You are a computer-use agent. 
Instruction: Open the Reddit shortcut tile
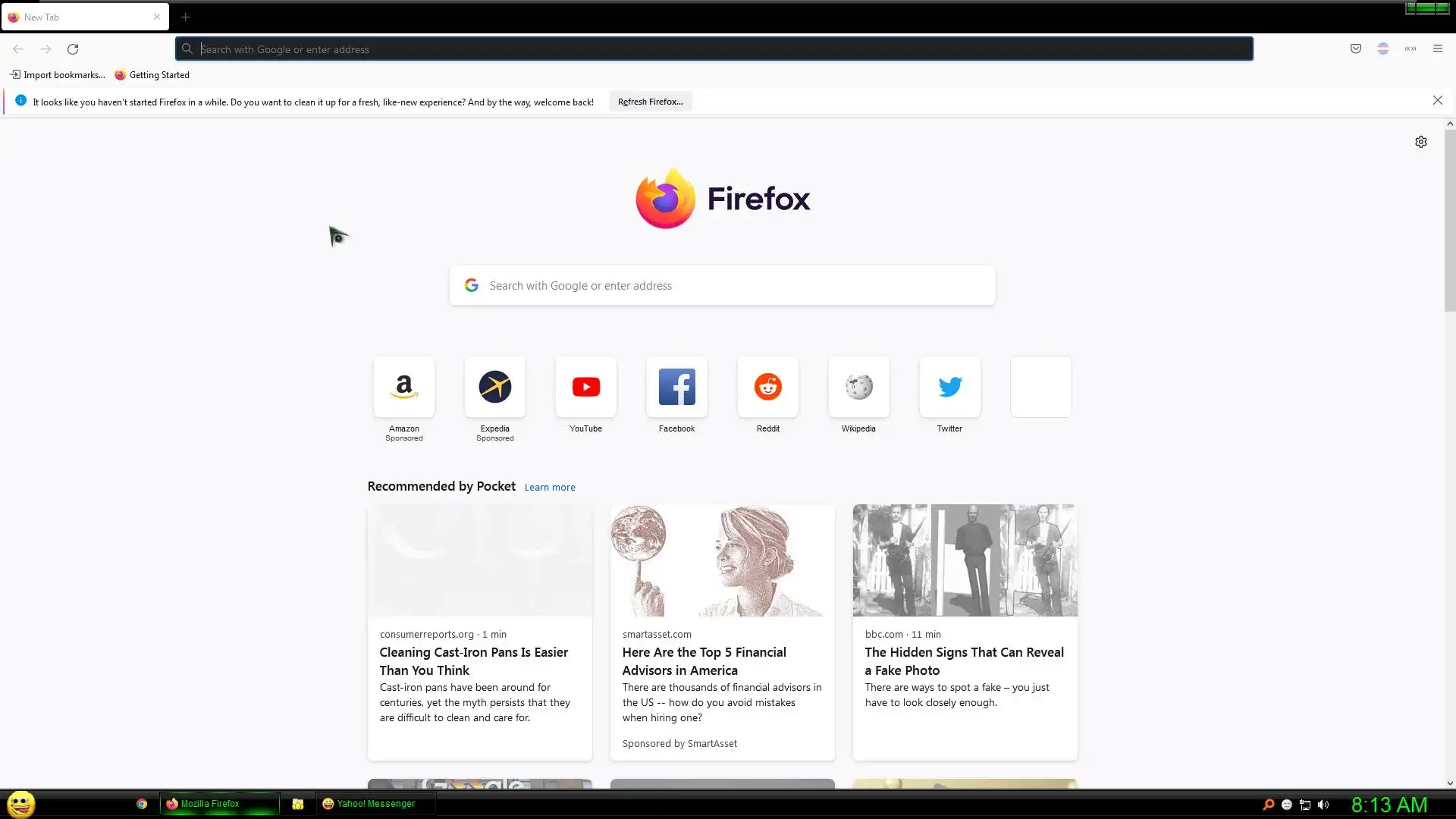coord(767,388)
